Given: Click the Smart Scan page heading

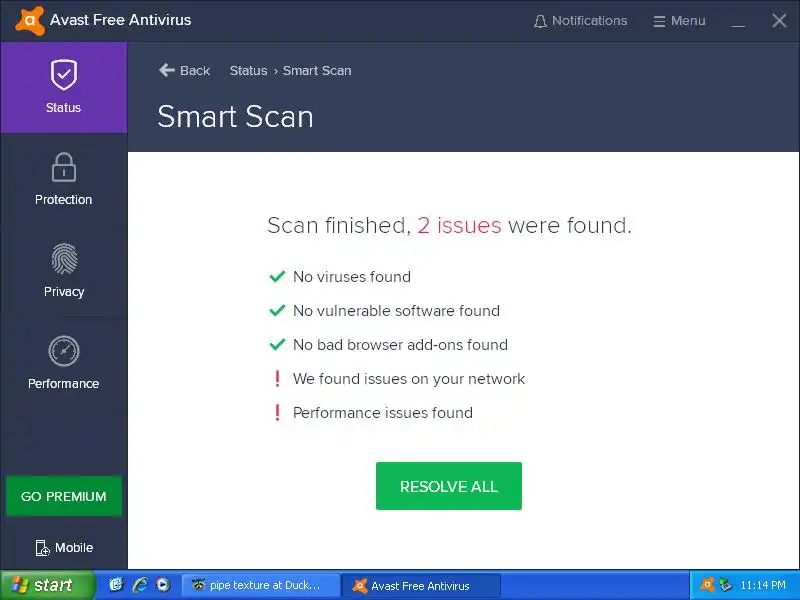Looking at the screenshot, I should coord(235,117).
